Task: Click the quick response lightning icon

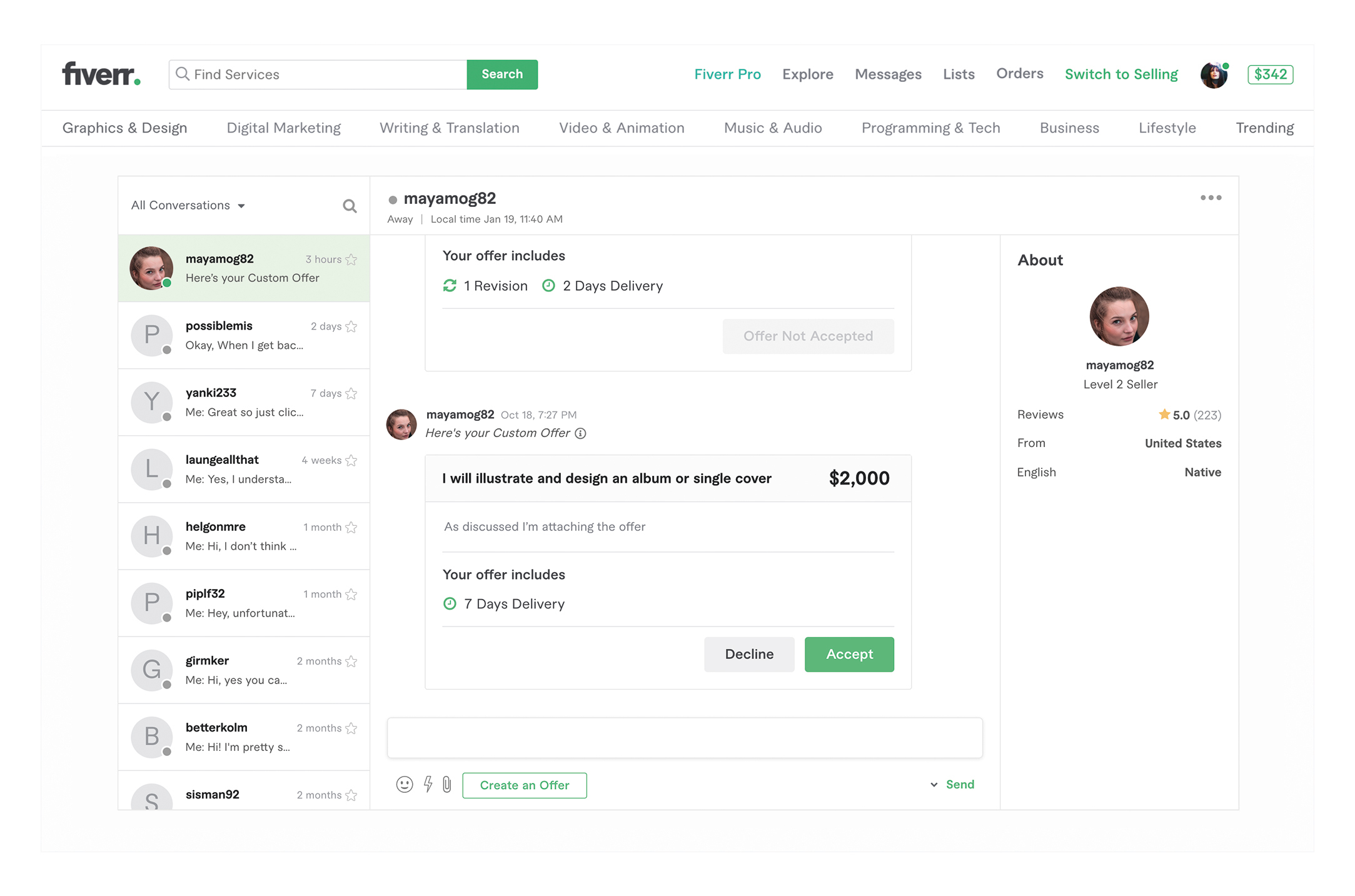Action: pyautogui.click(x=428, y=785)
